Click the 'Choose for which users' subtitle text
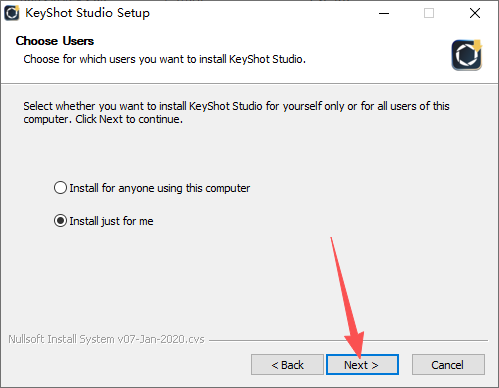Screen dimensions: 499x388 (x=165, y=59)
